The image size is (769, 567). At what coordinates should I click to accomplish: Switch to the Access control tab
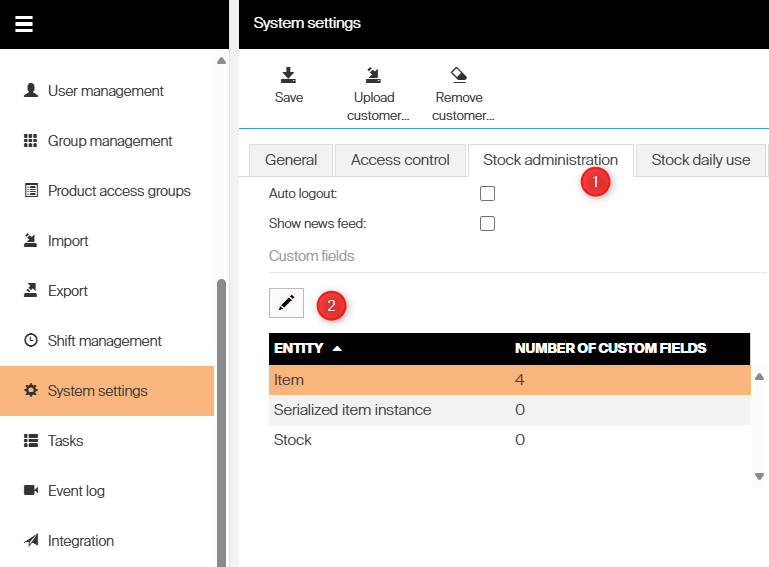click(400, 160)
